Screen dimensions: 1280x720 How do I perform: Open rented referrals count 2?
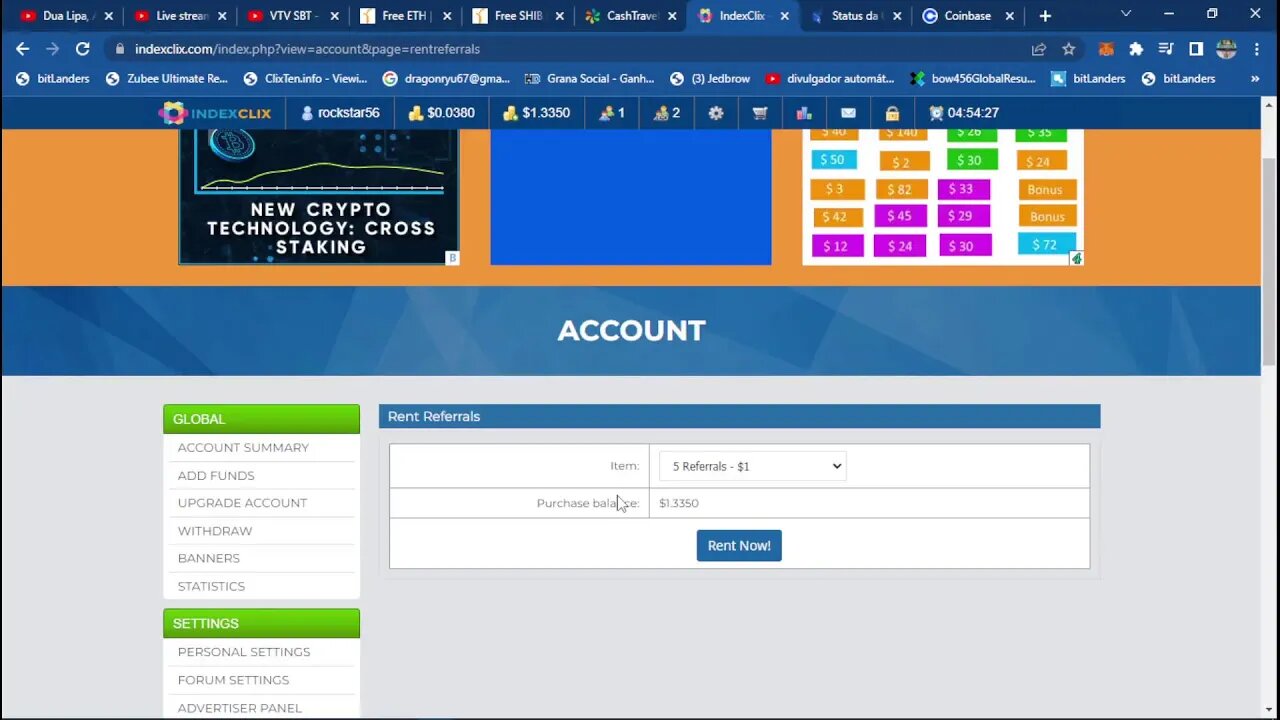point(666,113)
